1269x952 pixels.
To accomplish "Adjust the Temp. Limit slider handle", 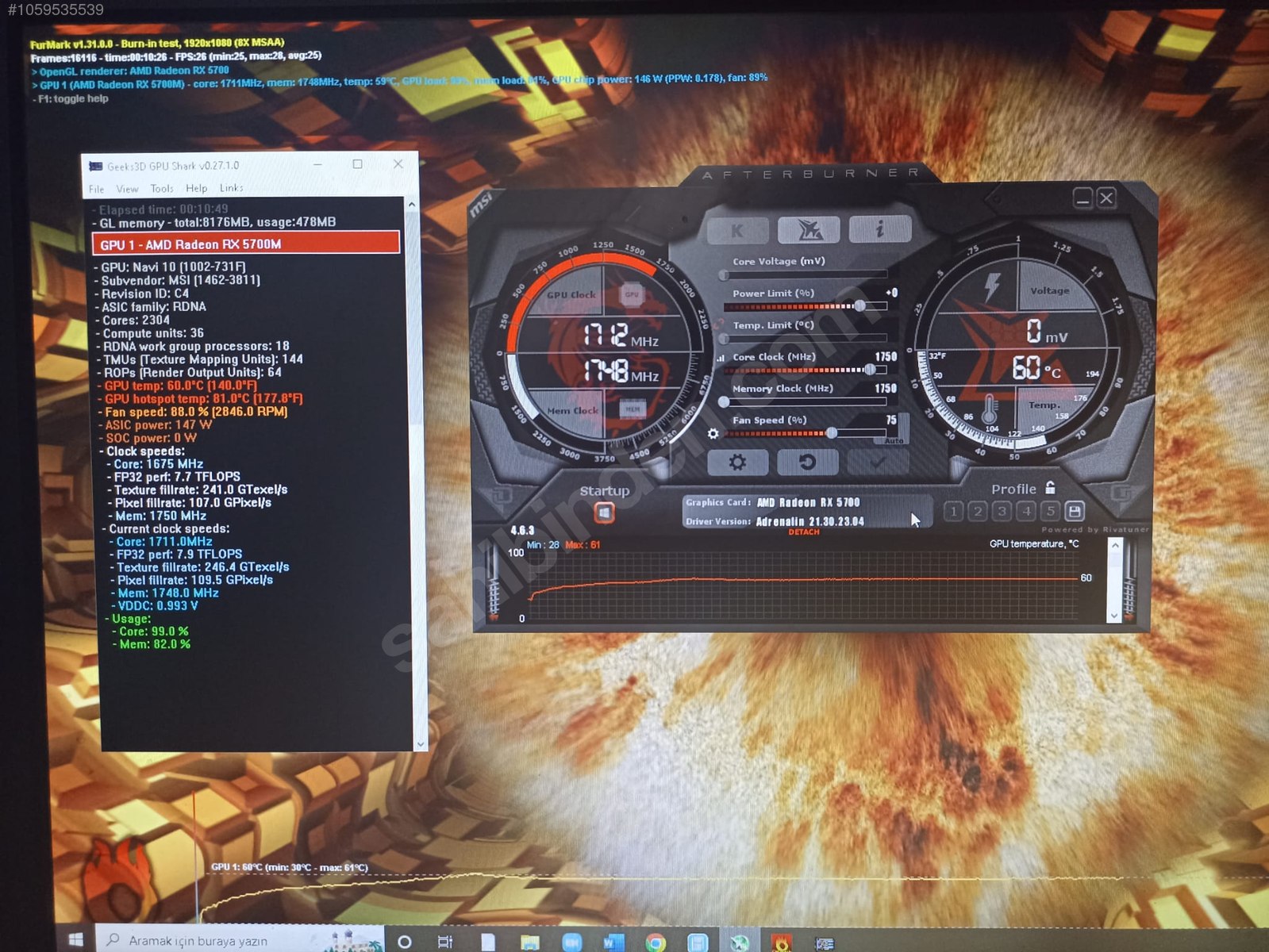I will click(723, 339).
